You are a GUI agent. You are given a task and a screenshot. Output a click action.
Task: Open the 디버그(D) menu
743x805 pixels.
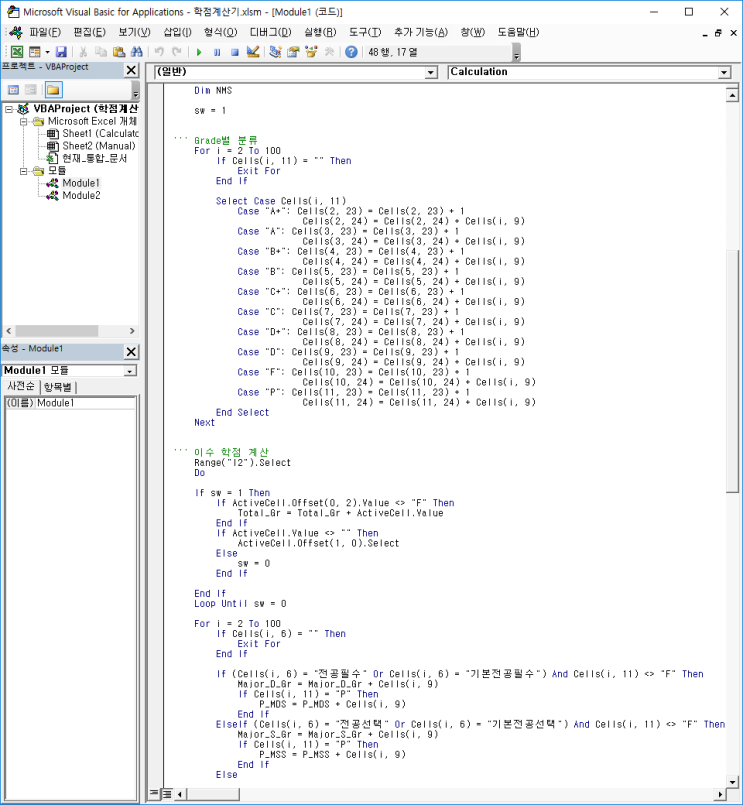270,32
